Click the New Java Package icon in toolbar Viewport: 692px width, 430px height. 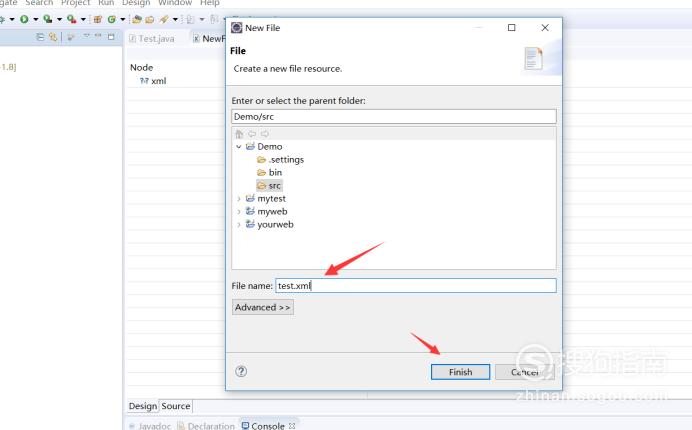coord(98,19)
